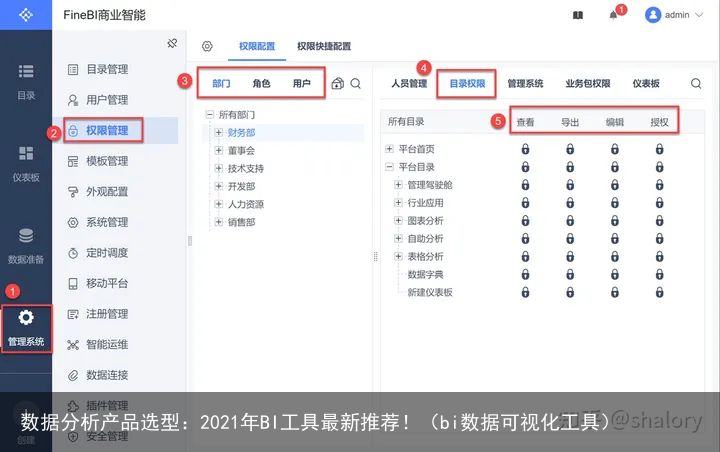This screenshot has width=720, height=452.
Task: Search directories with right magnifier icon
Action: click(x=696, y=83)
